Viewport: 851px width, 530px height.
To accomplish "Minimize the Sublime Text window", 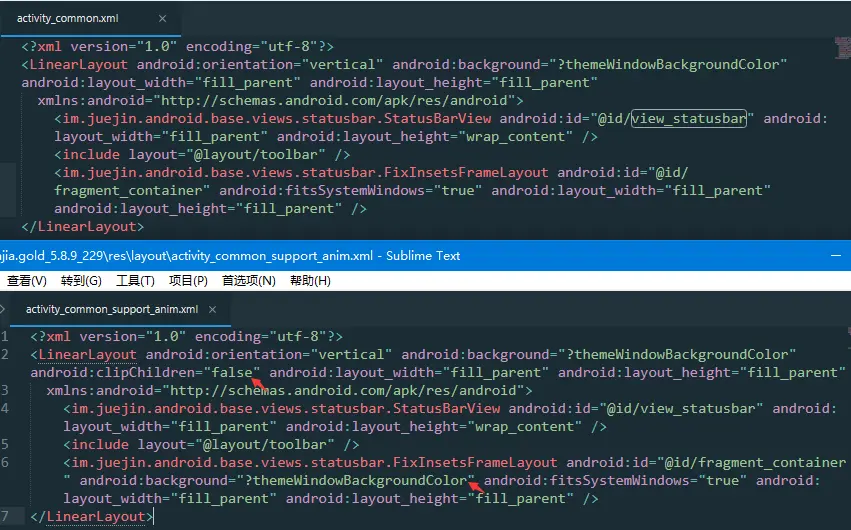I will pyautogui.click(x=836, y=256).
